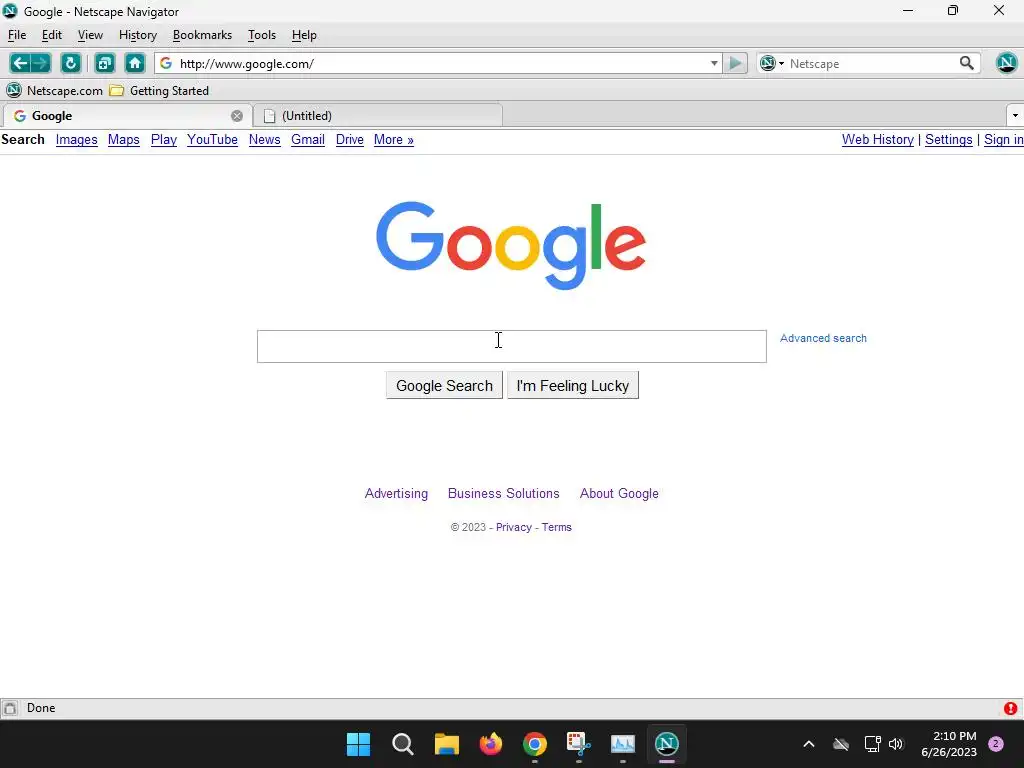Click the Netscape.com bookmark icon
Viewport: 1024px width, 768px height.
[x=14, y=90]
